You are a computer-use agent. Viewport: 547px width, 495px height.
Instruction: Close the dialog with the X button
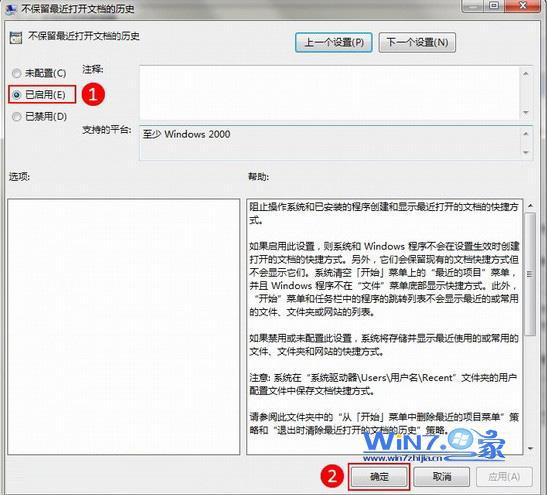pyautogui.click(x=523, y=6)
